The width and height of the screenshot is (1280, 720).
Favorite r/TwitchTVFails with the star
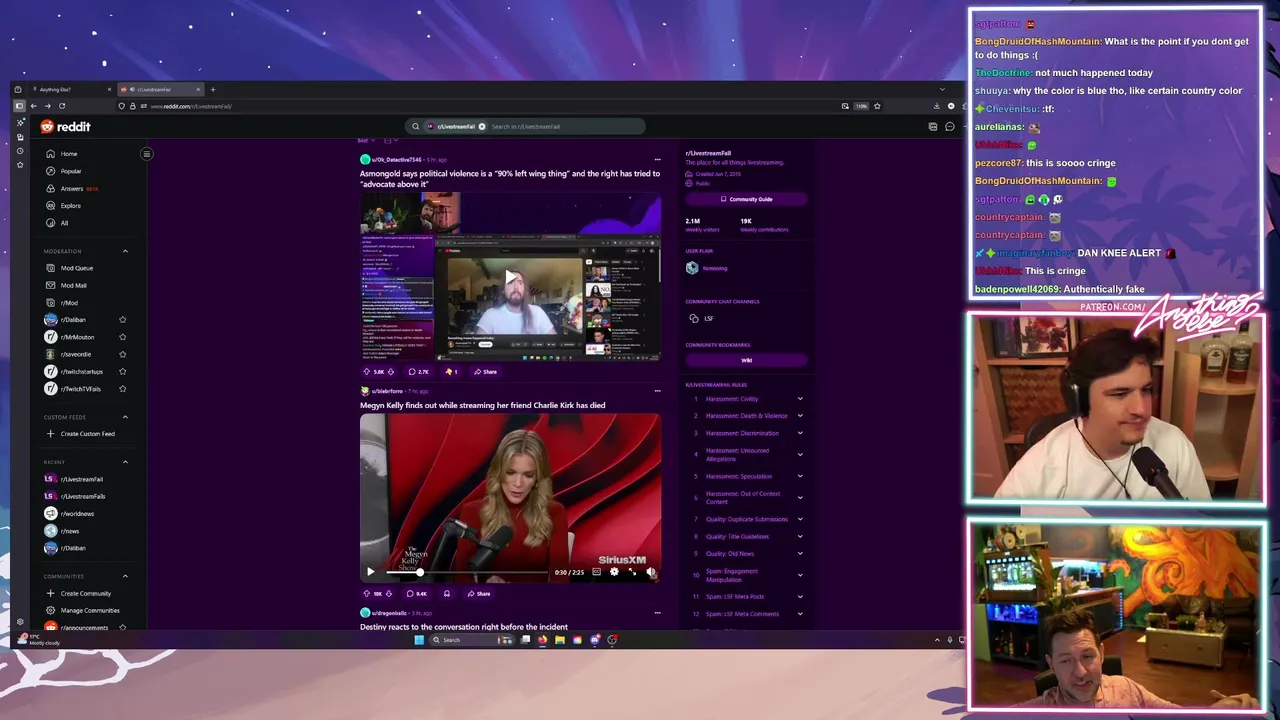point(123,388)
